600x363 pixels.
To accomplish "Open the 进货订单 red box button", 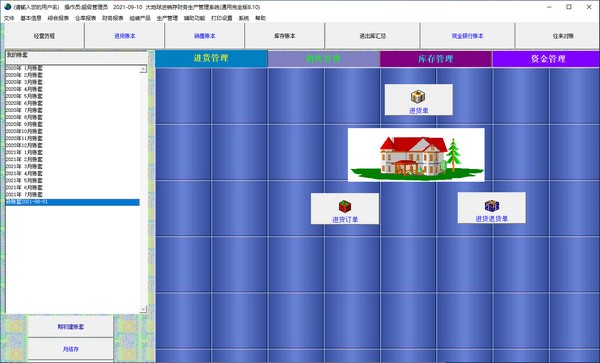I will coord(345,208).
